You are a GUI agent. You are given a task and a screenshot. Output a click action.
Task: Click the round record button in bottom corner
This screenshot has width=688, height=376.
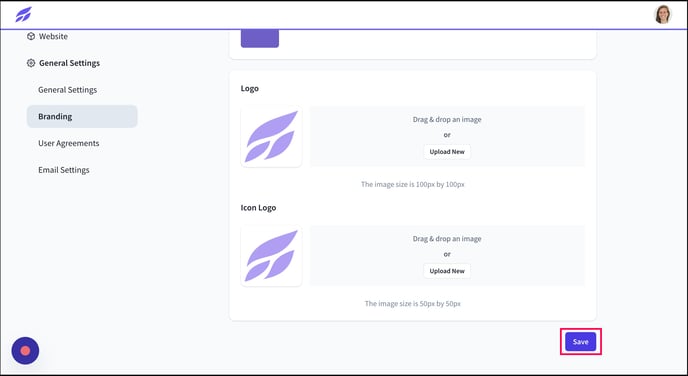pos(25,351)
